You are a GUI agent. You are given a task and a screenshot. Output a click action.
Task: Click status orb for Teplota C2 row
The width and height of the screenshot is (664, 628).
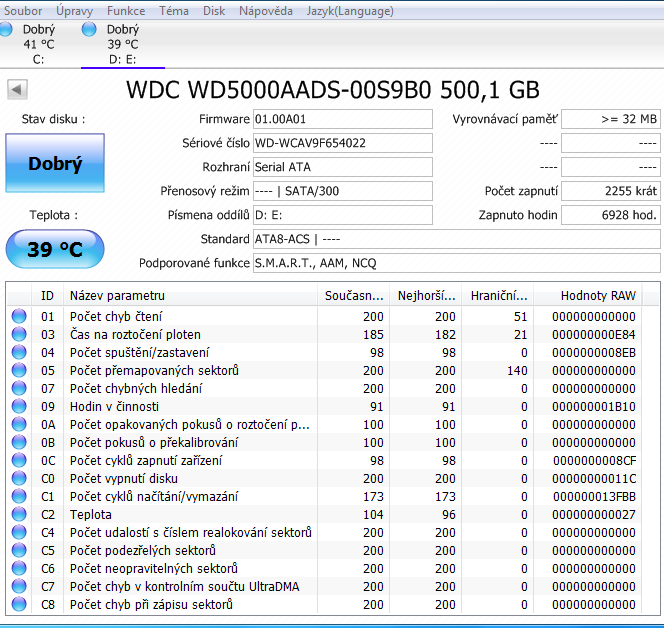[19, 515]
